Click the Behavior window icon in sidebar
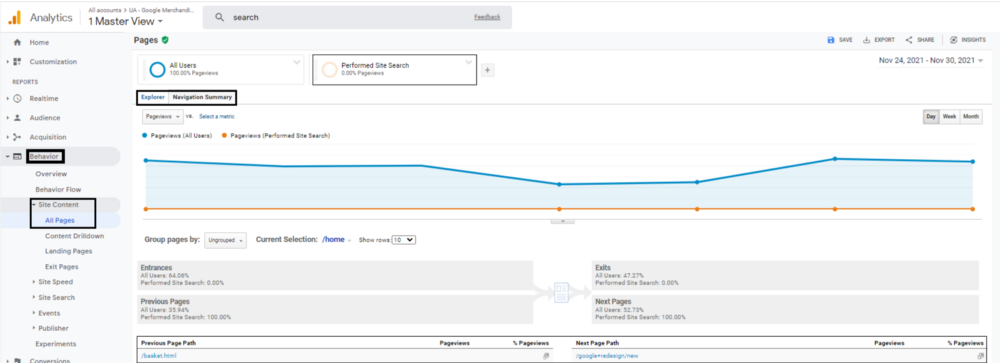 [17, 156]
